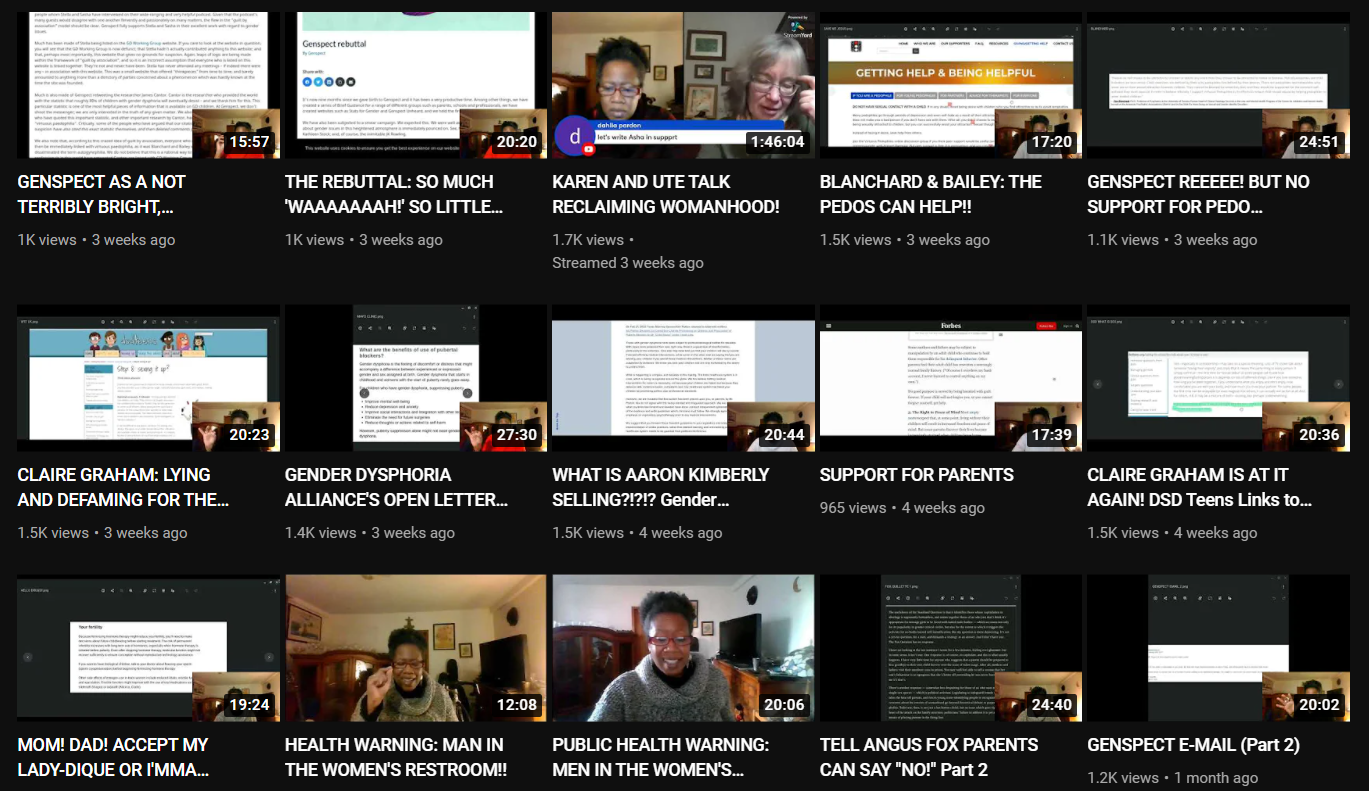Click 'BLANCHARD & BAILEY: THE PEDOS CAN HELP!!' title

tap(930, 195)
